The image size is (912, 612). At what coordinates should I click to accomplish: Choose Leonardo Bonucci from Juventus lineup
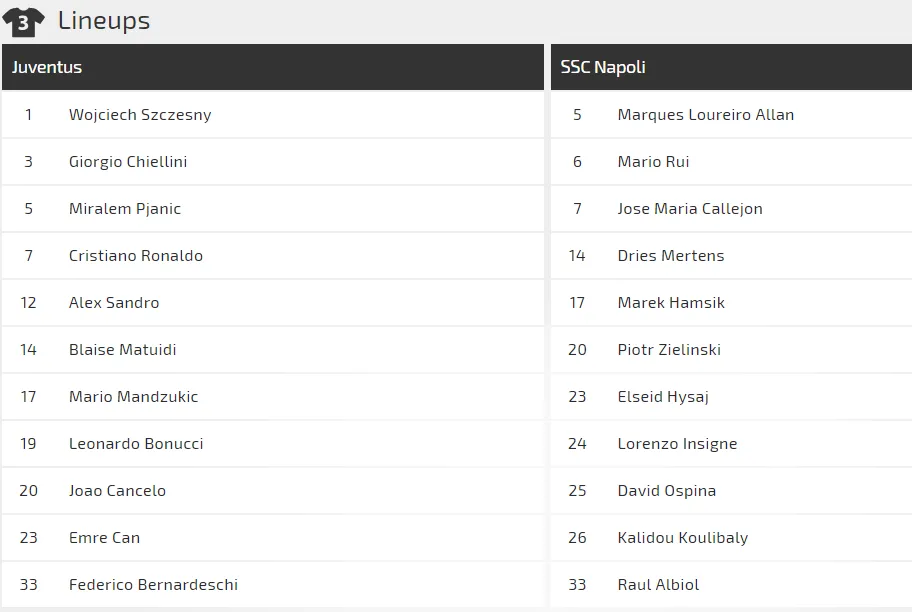pyautogui.click(x=136, y=444)
